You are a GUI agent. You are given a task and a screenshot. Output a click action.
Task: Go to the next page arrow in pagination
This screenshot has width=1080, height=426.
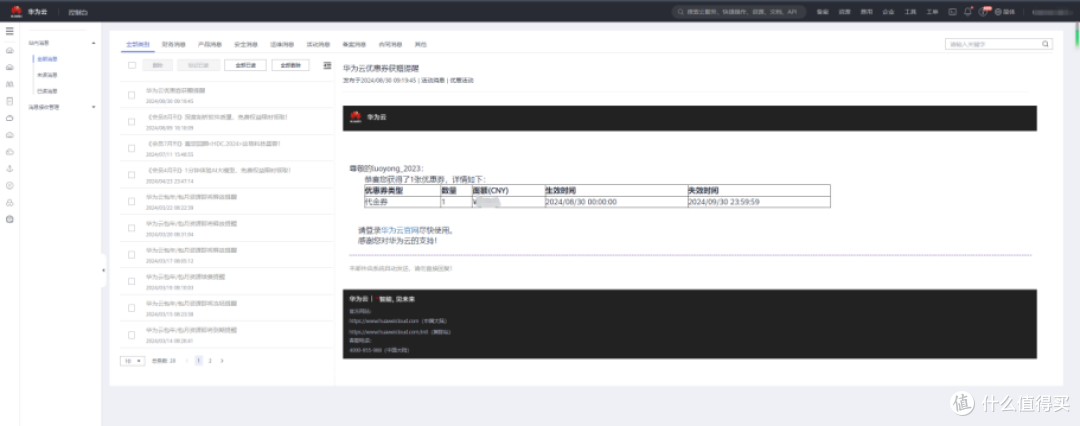pos(222,361)
